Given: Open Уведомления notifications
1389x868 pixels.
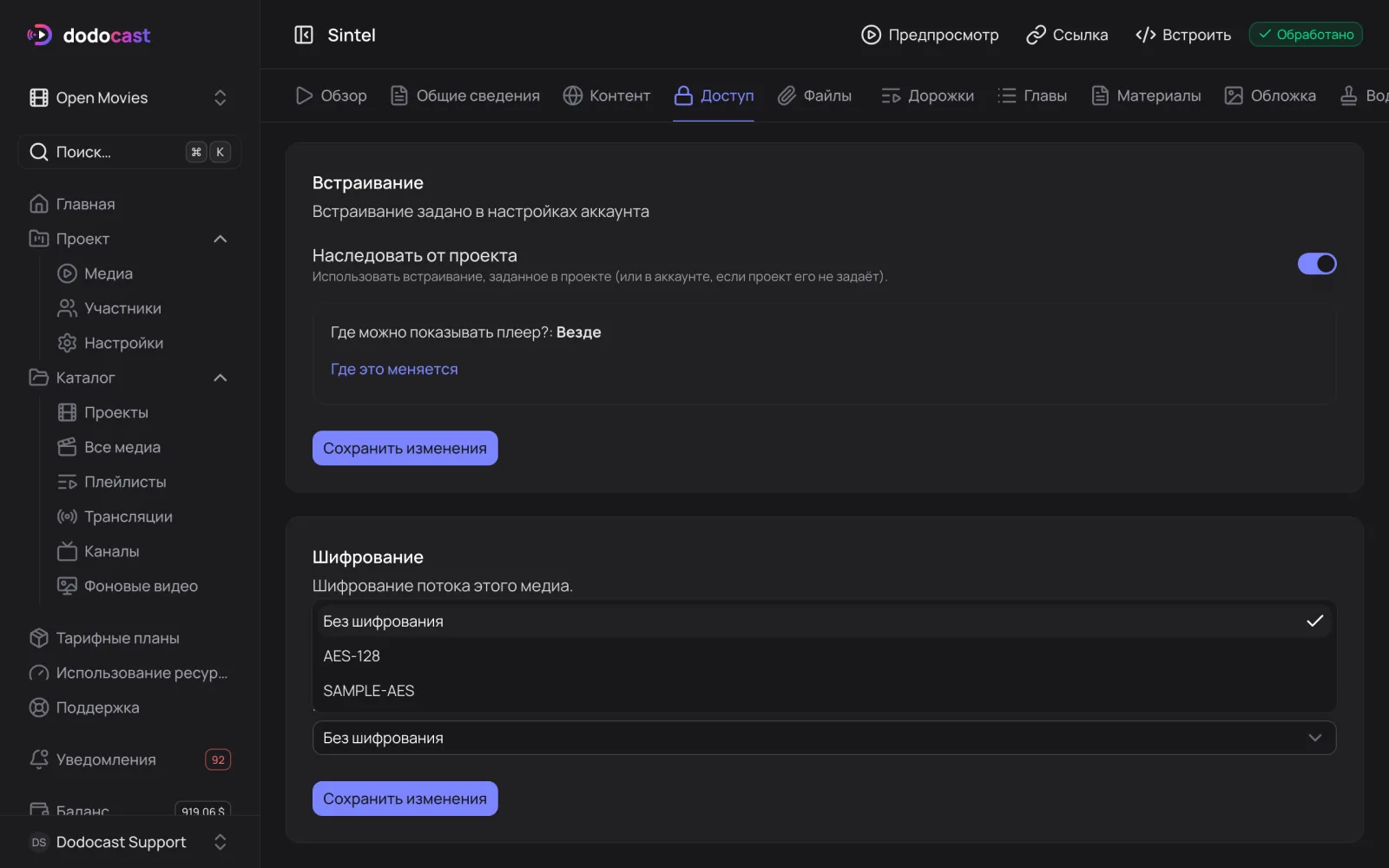Looking at the screenshot, I should point(128,759).
